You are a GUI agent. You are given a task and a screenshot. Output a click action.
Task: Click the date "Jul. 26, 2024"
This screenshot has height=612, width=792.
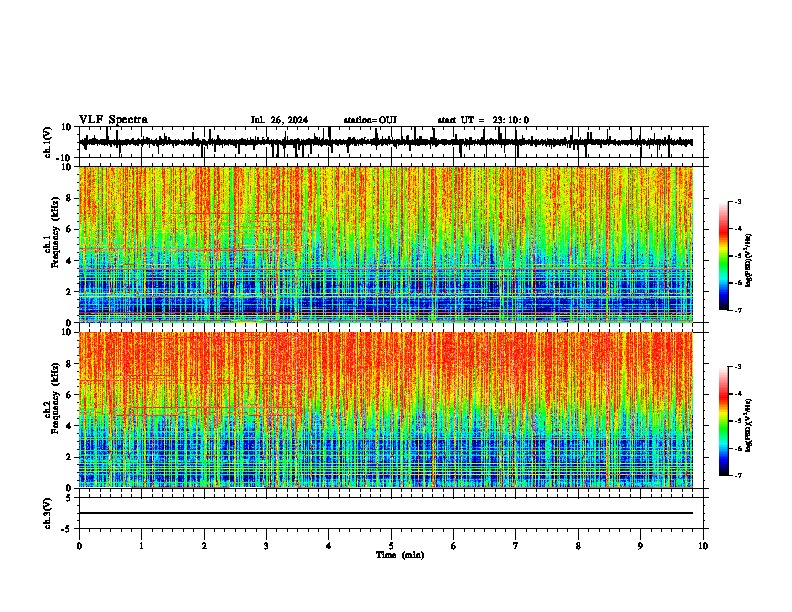point(279,120)
